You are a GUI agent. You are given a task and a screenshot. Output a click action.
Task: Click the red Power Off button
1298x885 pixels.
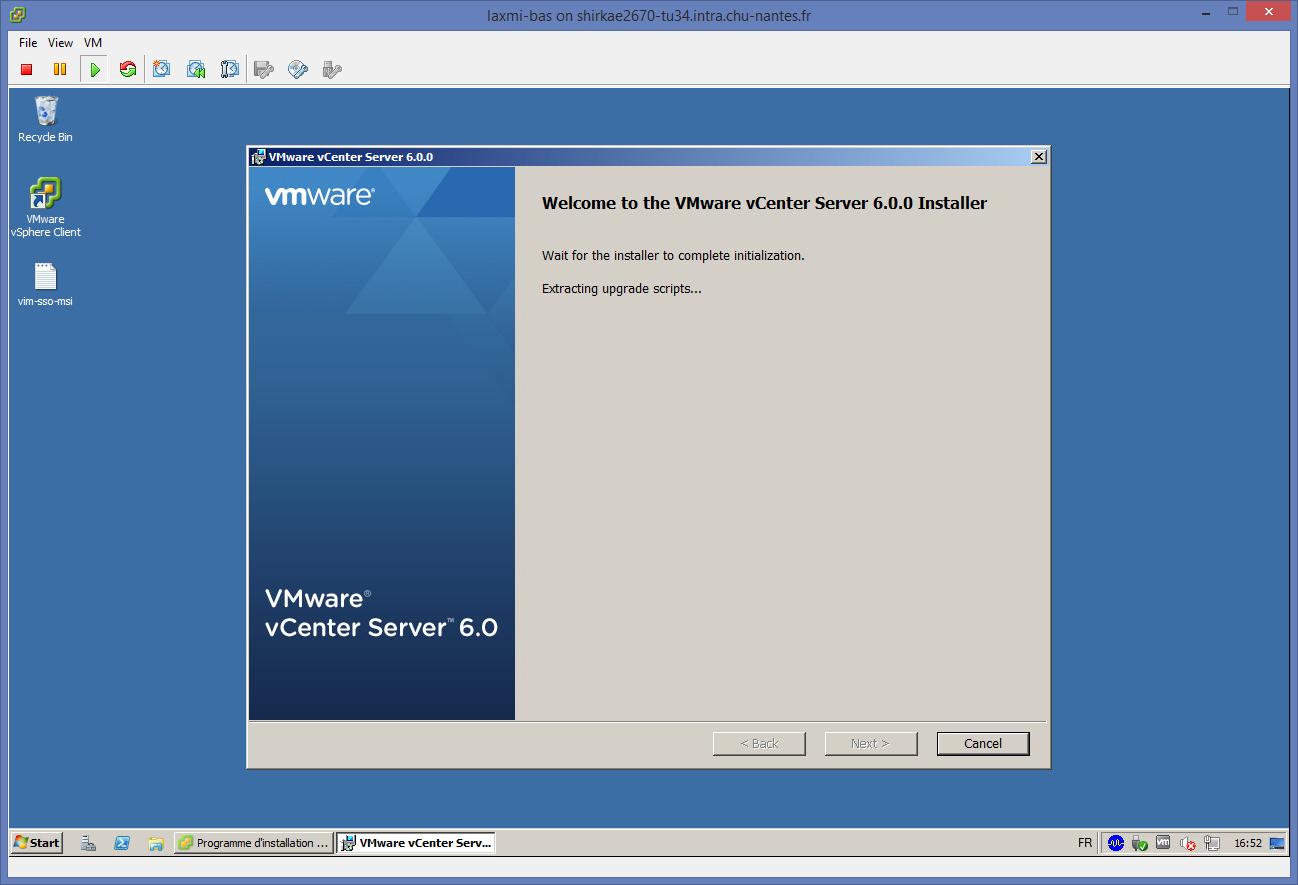pyautogui.click(x=27, y=69)
